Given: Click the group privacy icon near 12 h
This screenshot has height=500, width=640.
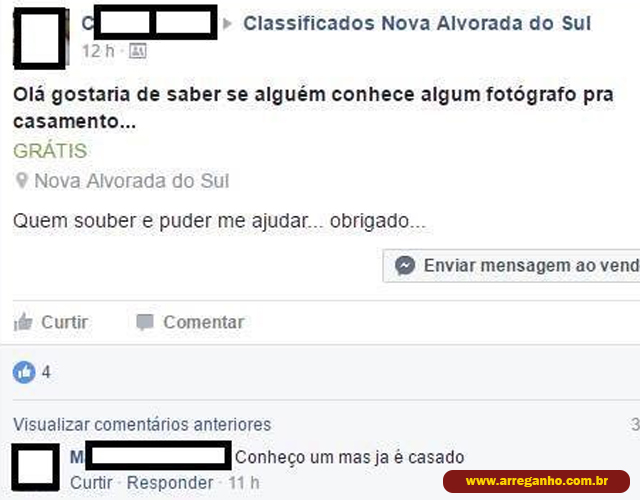Looking at the screenshot, I should (138, 51).
